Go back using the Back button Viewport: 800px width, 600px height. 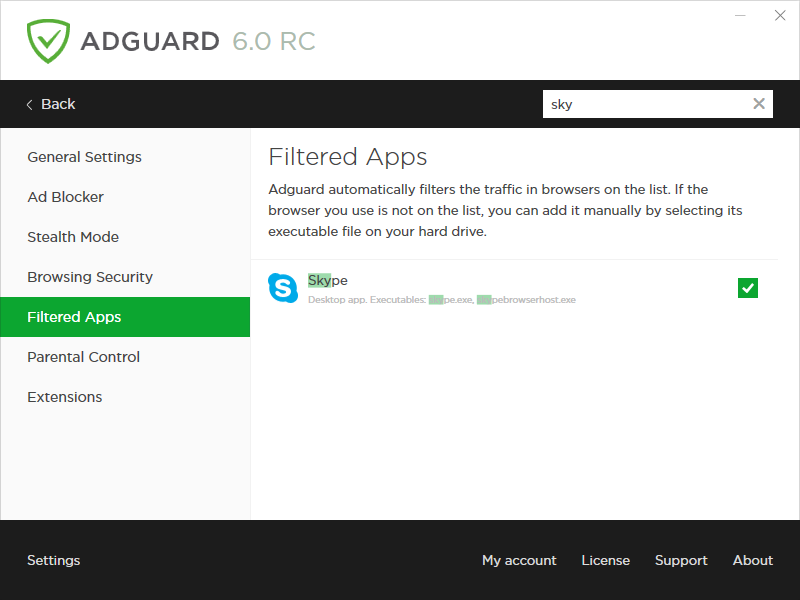(x=51, y=104)
